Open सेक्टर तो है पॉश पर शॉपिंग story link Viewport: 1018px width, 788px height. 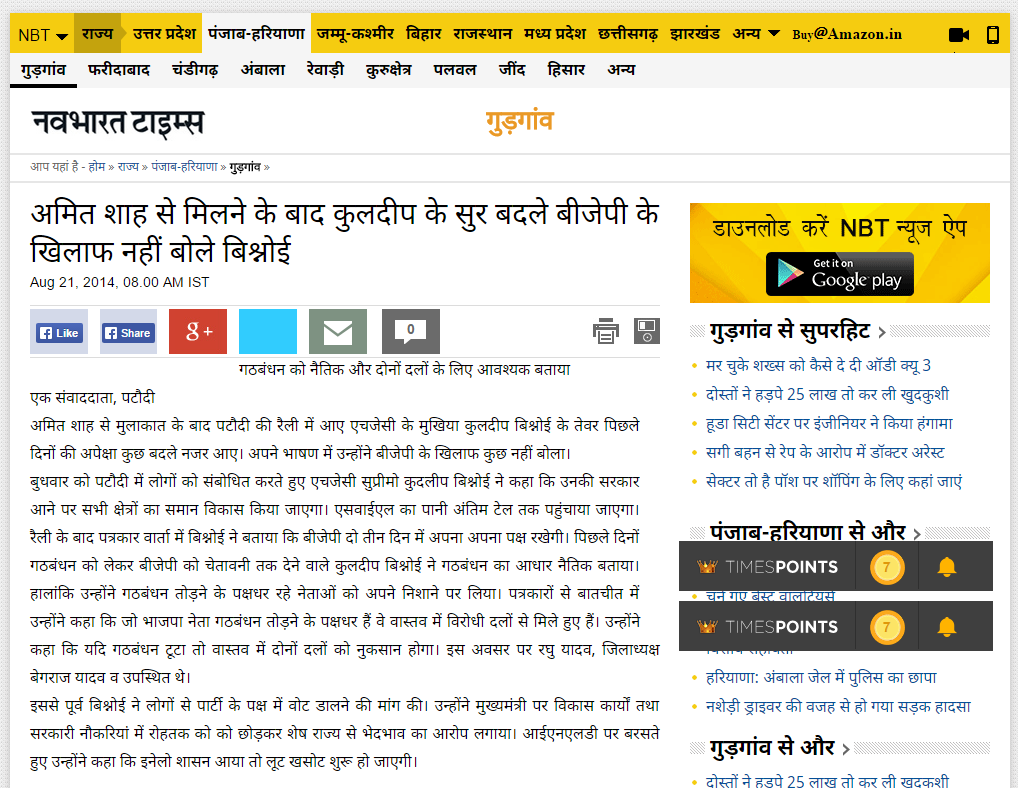834,482
